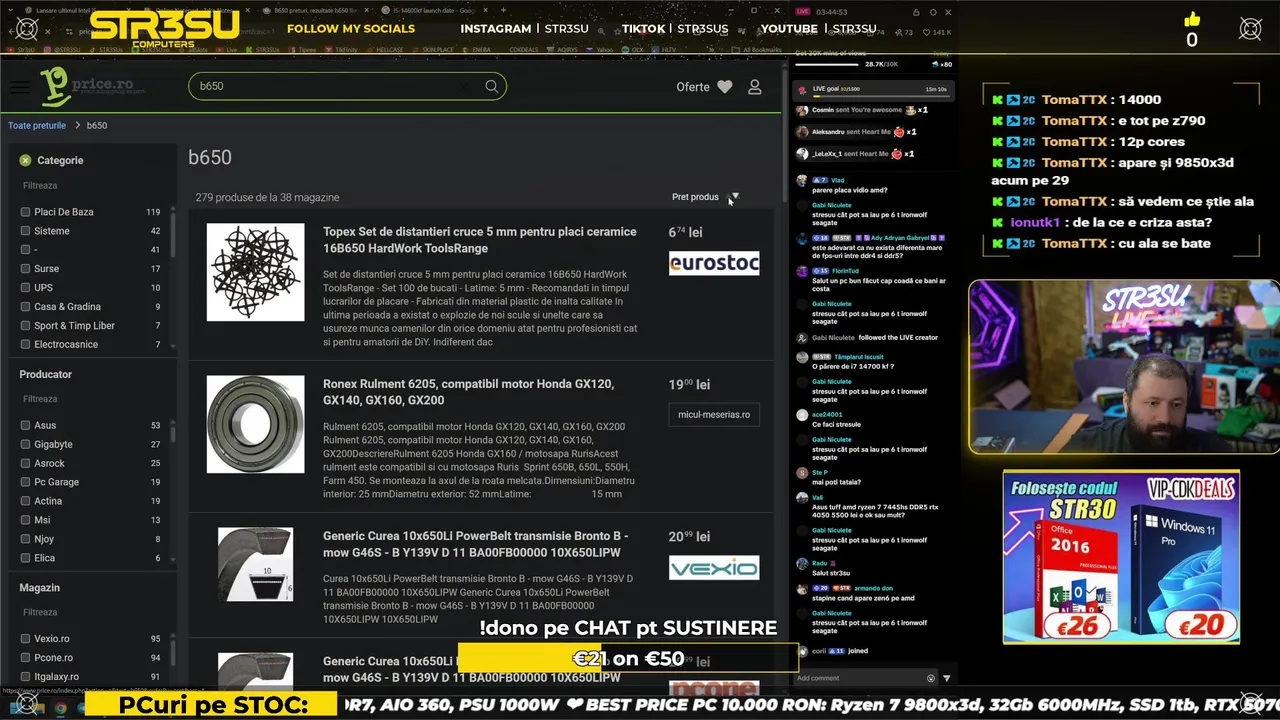Open the Topex Set de distantieri product
The image size is (1280, 720).
(x=479, y=240)
